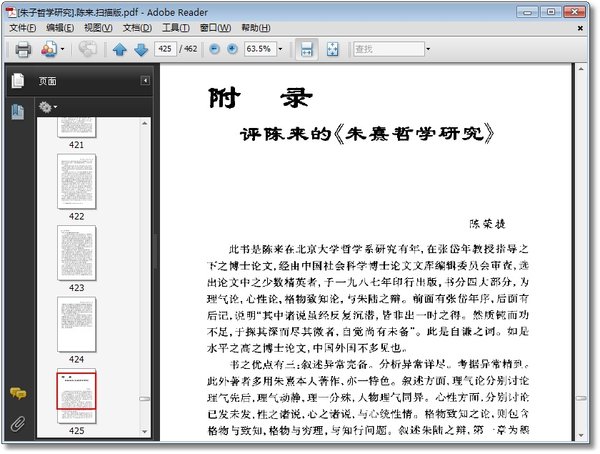600x454 pixels.
Task: Click document view scroll up arrow
Action: click(581, 69)
